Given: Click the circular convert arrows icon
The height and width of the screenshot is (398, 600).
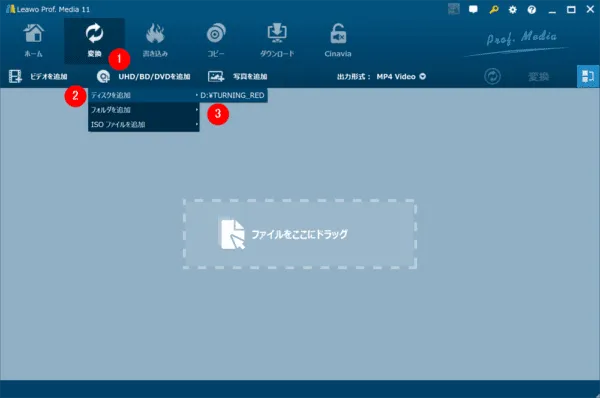Looking at the screenshot, I should pos(492,77).
